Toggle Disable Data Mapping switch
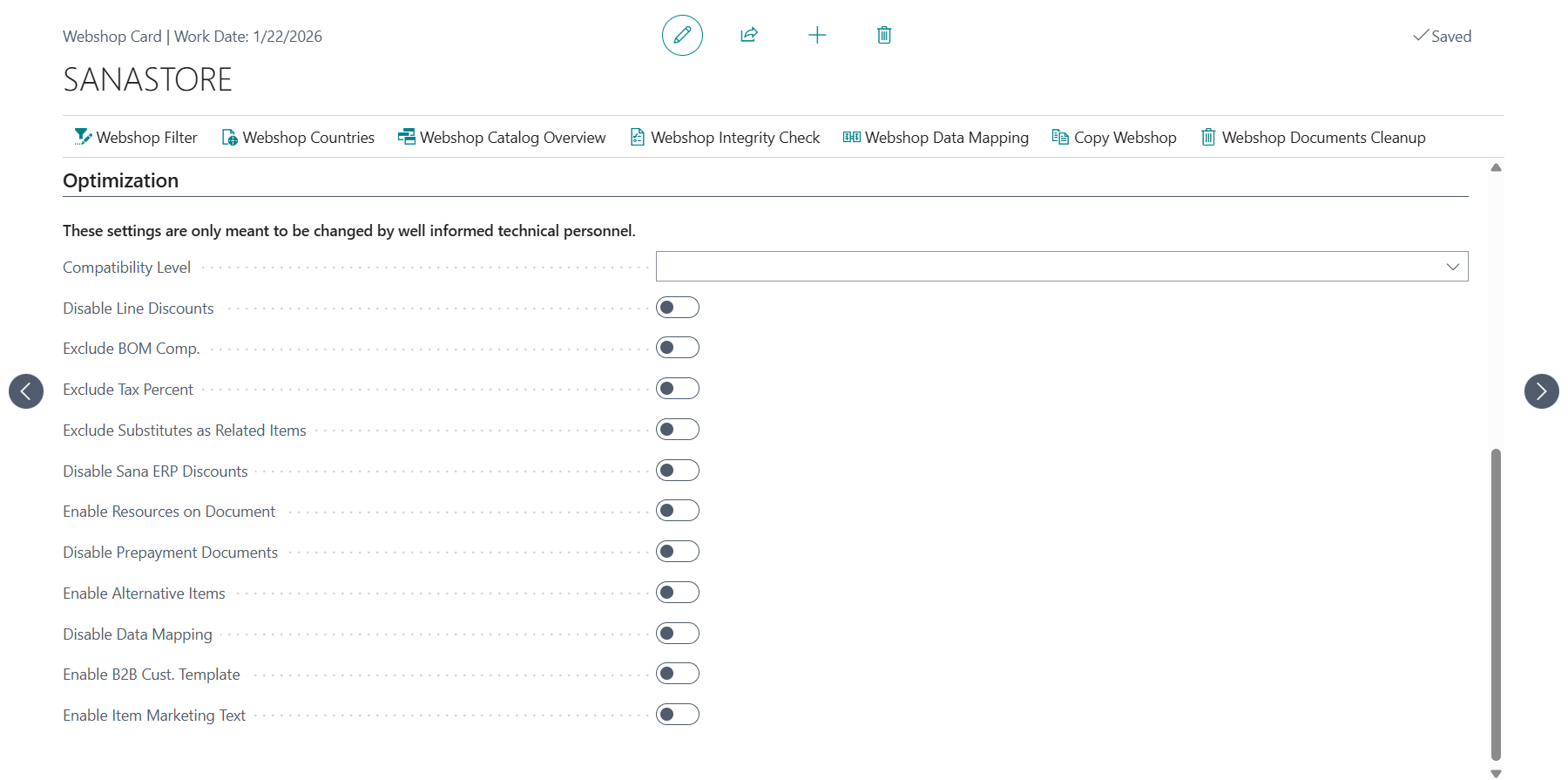Viewport: 1568px width, 780px height. (x=678, y=634)
